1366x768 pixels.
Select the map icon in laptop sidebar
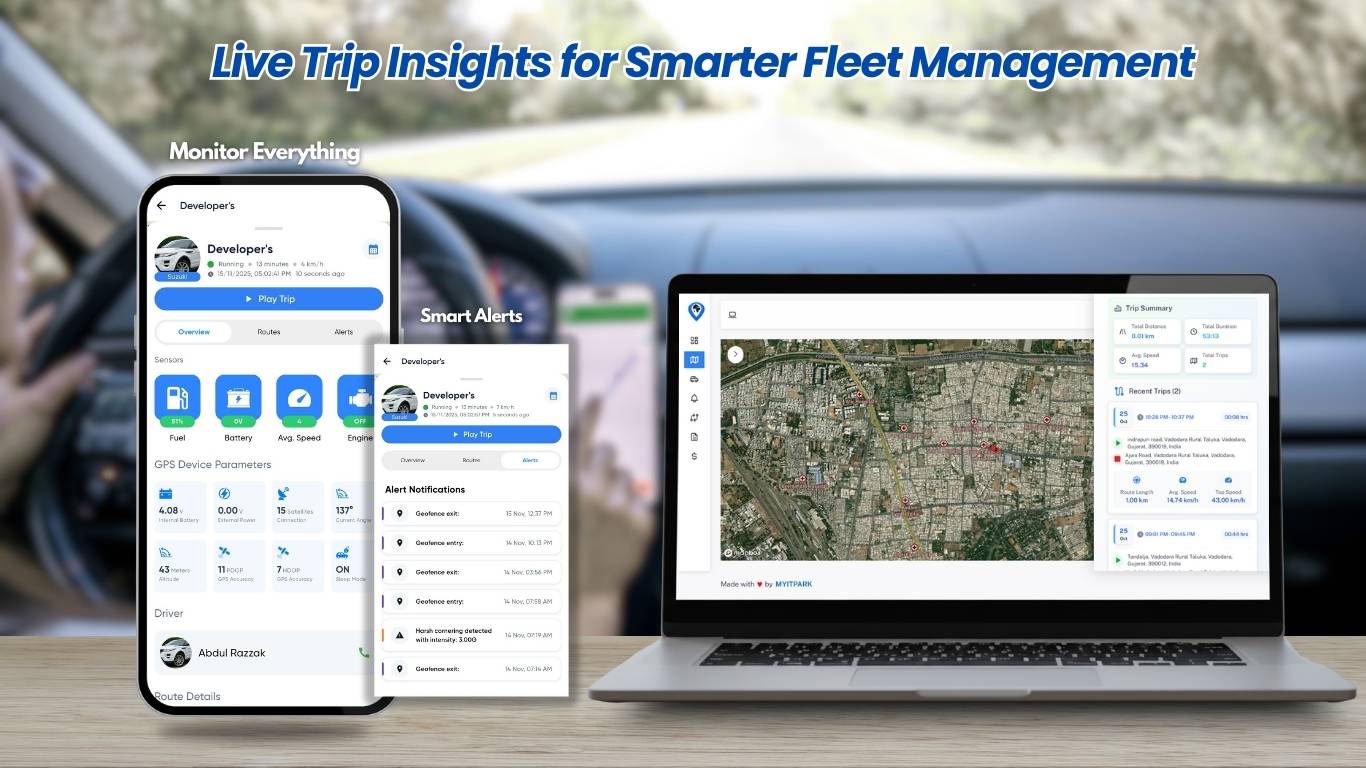point(694,360)
